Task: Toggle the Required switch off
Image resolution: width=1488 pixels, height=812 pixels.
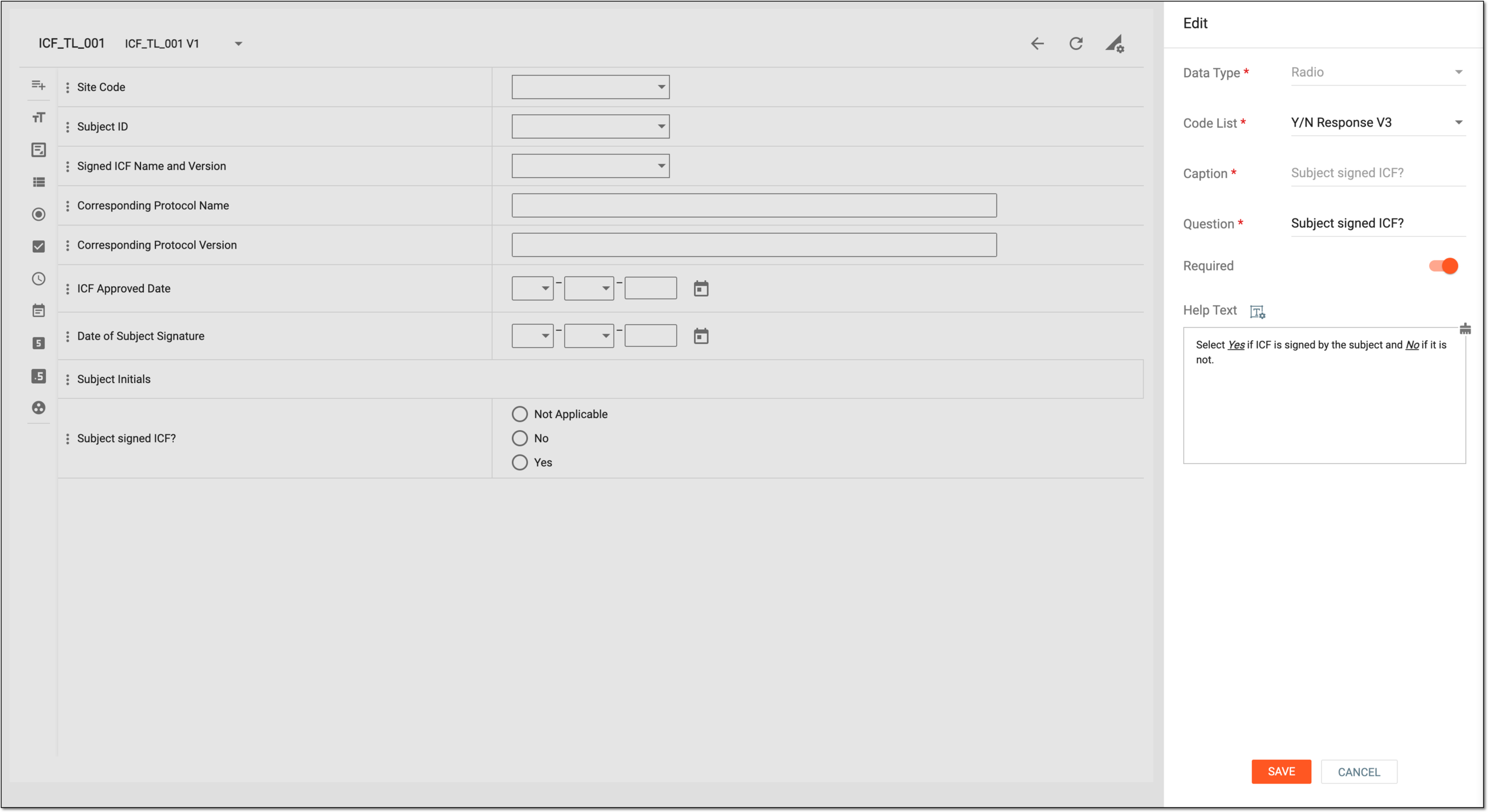Action: [x=1443, y=266]
